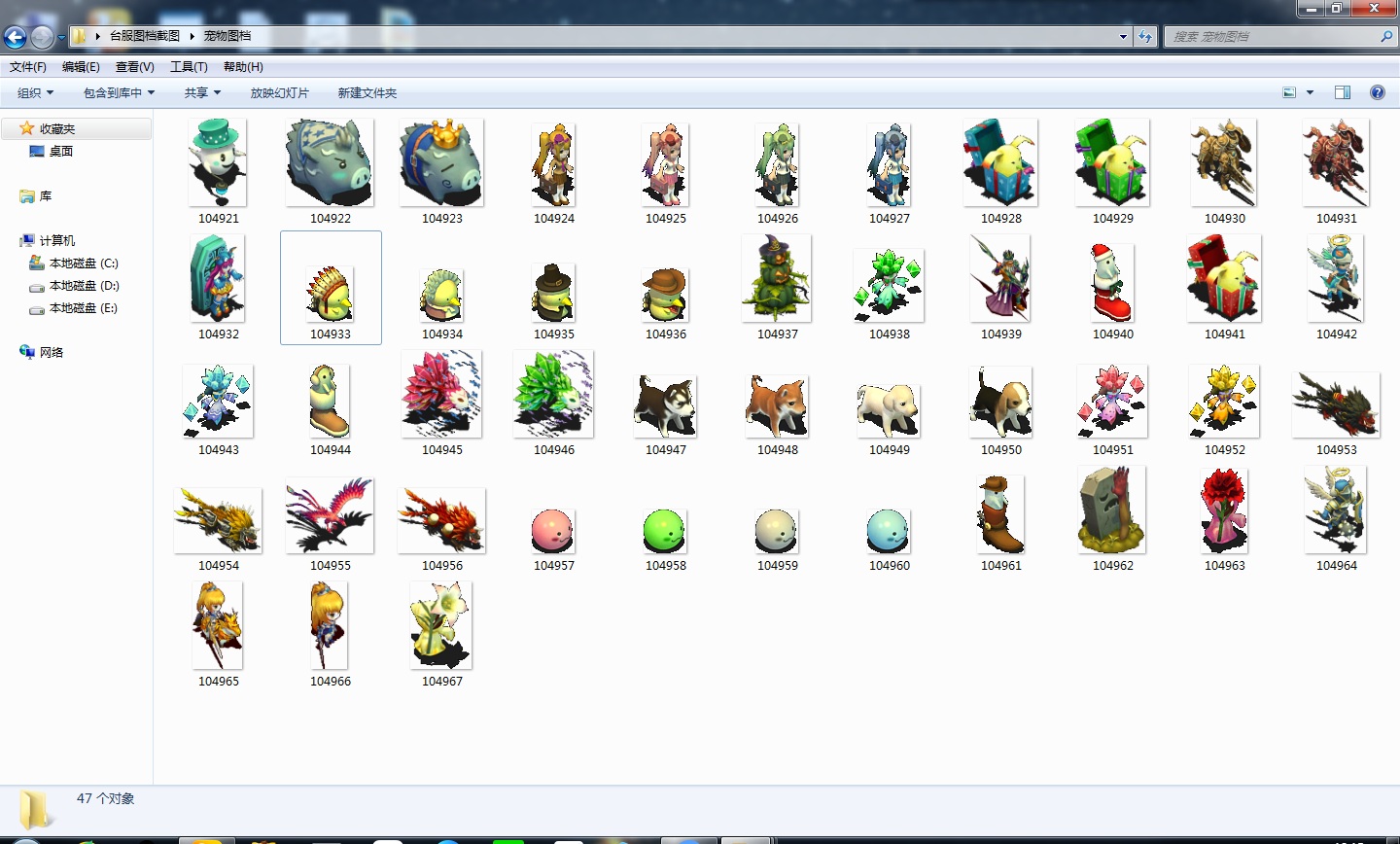Open the 共享 share dropdown
The width and height of the screenshot is (1400, 844).
click(202, 92)
